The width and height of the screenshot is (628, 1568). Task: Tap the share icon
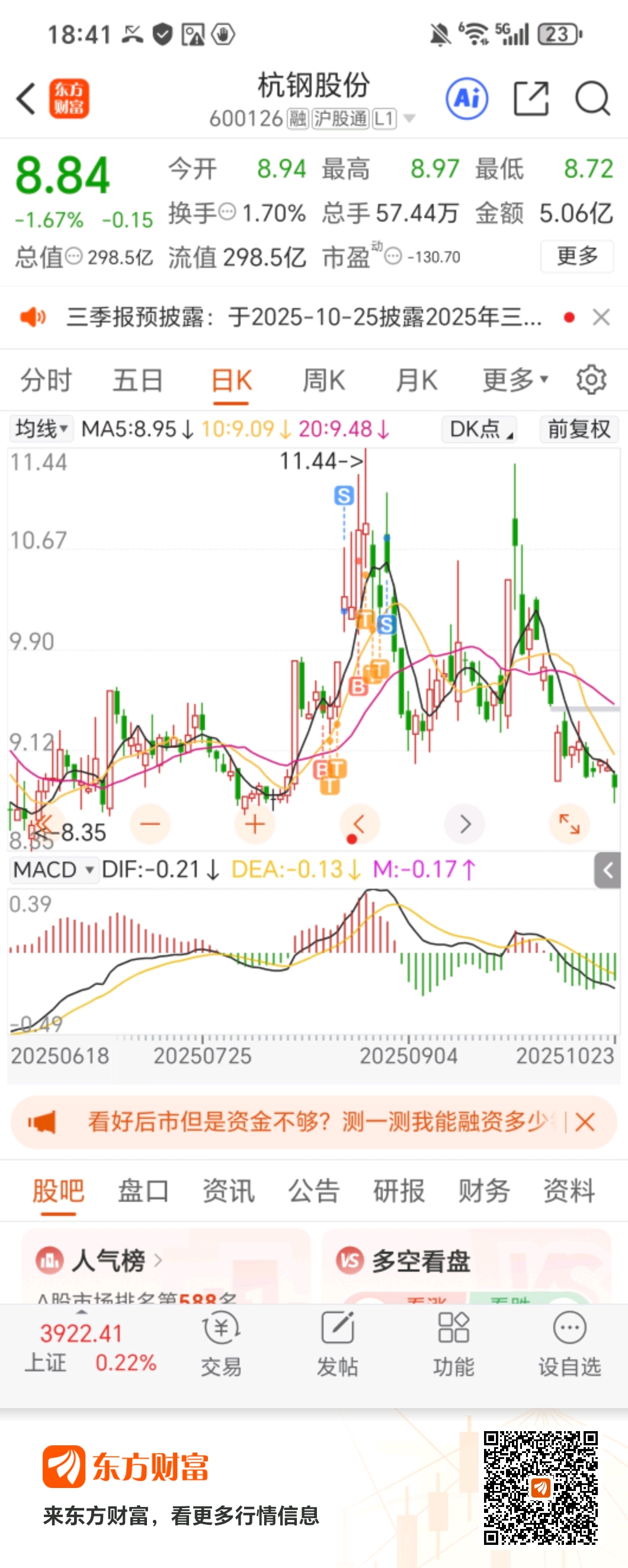click(531, 98)
